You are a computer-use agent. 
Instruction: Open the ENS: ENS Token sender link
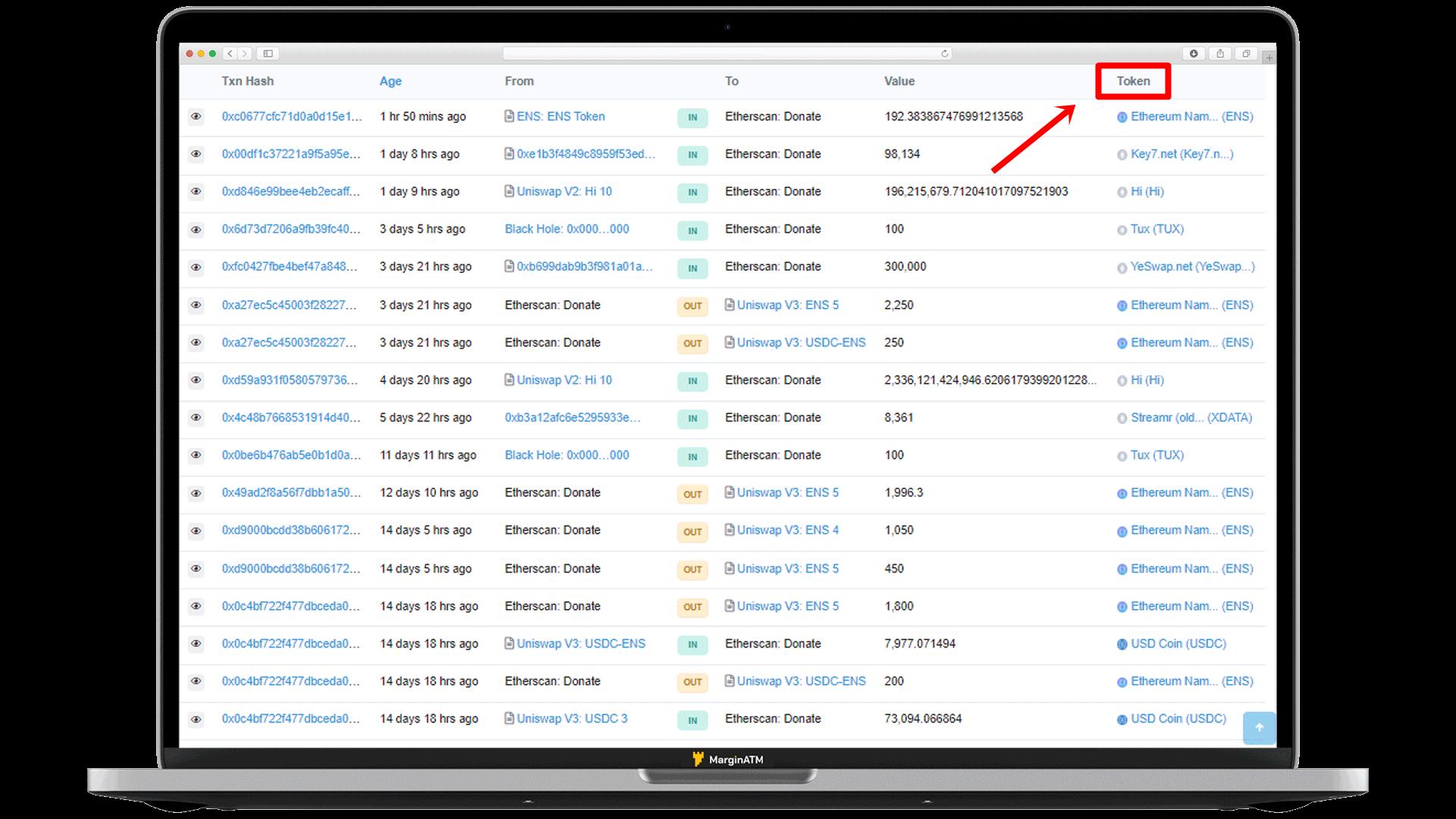click(560, 116)
